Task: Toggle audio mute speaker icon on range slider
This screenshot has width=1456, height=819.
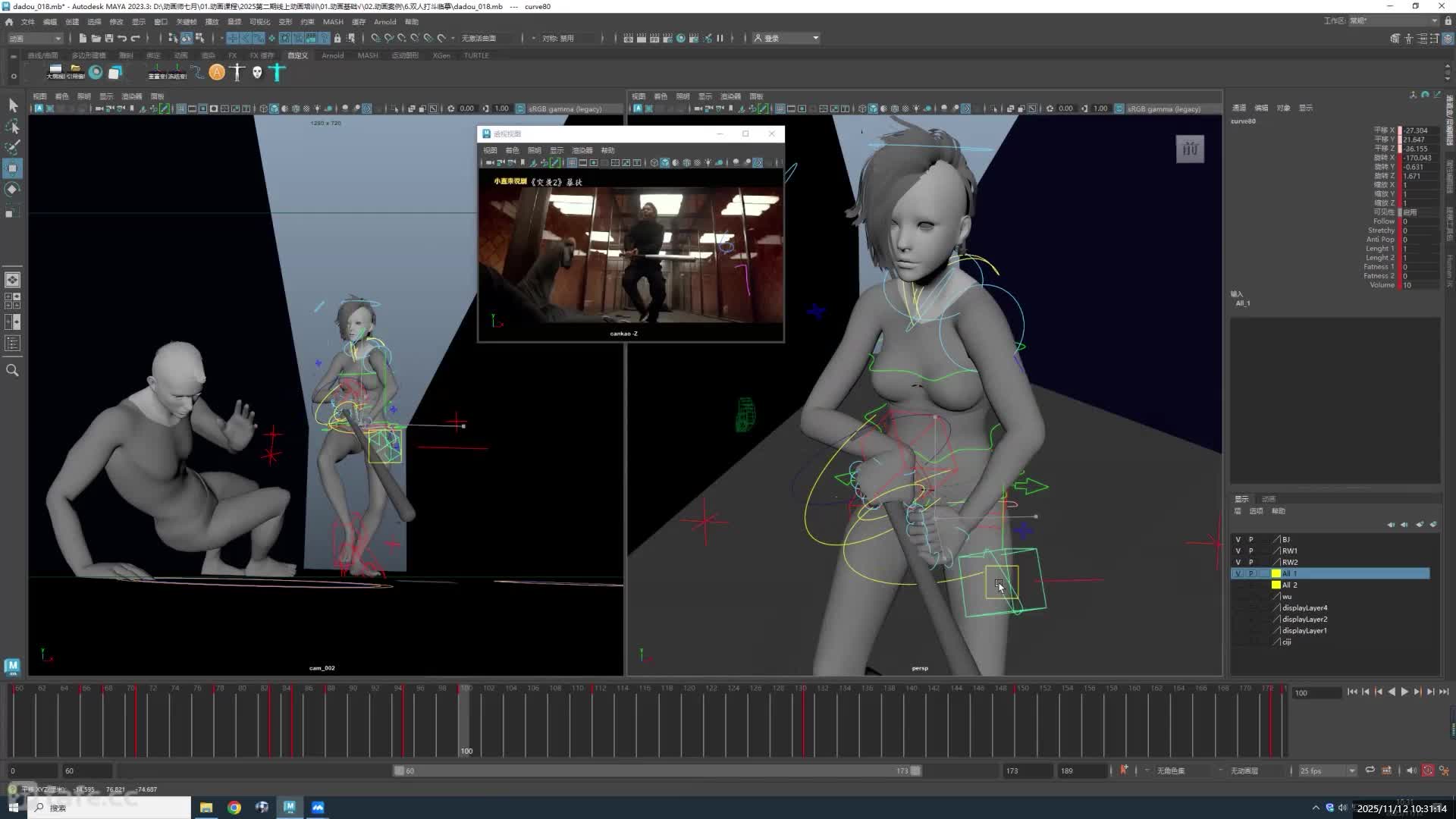Action: coord(1410,770)
